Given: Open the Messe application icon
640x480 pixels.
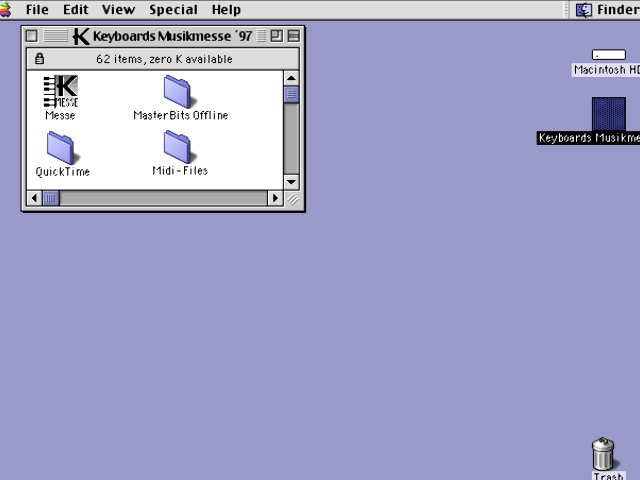Looking at the screenshot, I should coord(60,91).
